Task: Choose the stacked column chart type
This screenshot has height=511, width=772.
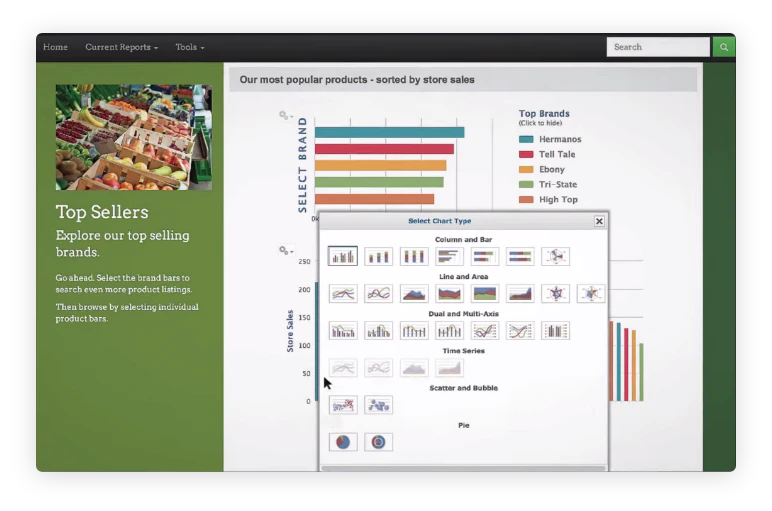Action: [378, 256]
